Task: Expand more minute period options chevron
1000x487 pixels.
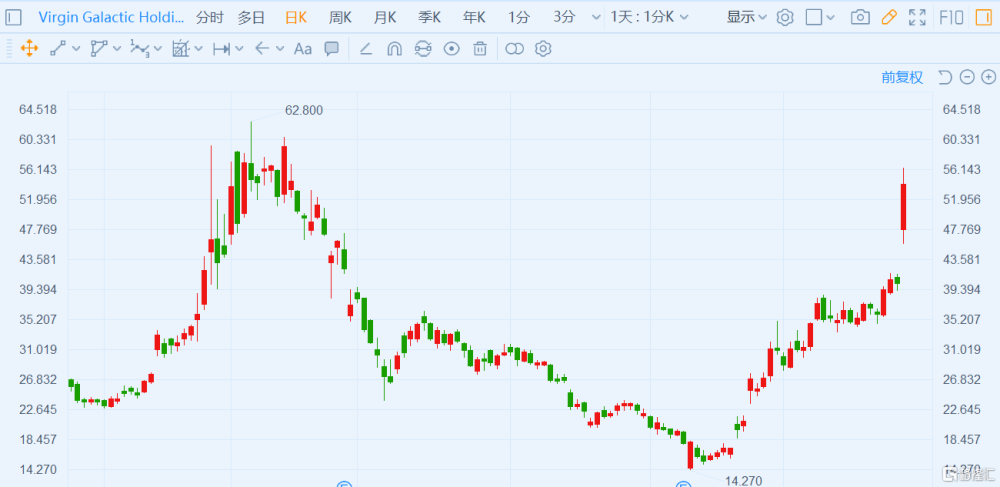Action: click(596, 17)
